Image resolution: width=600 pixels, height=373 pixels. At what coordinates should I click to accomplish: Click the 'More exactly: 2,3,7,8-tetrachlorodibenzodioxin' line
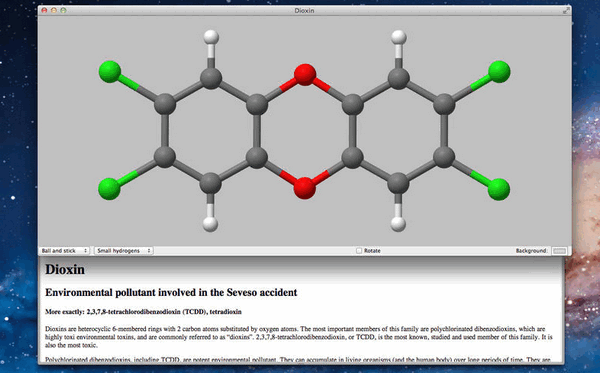coord(143,311)
